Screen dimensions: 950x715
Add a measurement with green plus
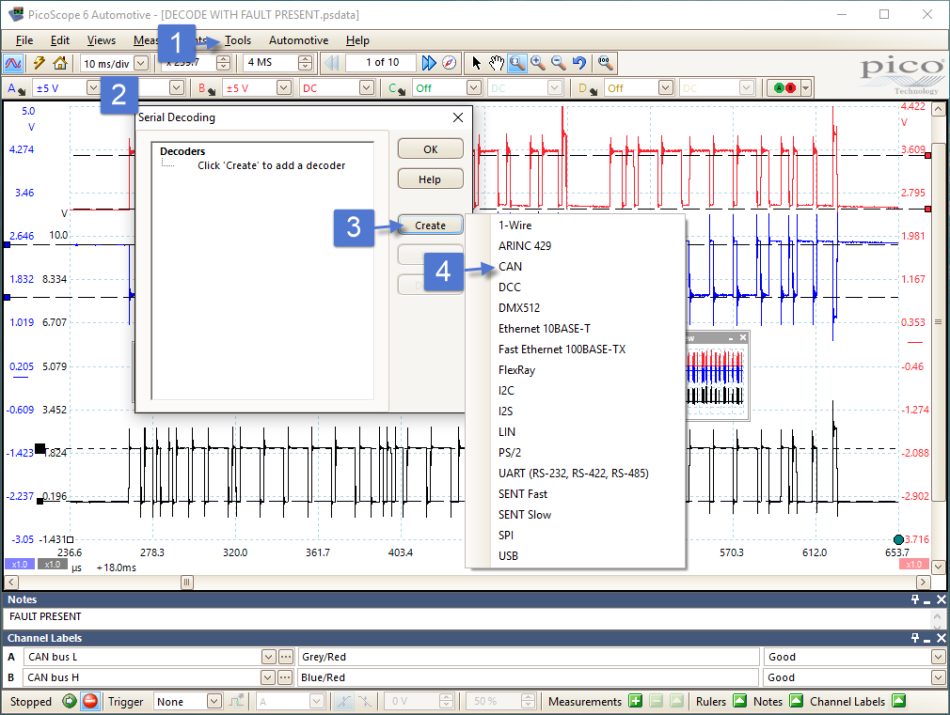tap(635, 701)
